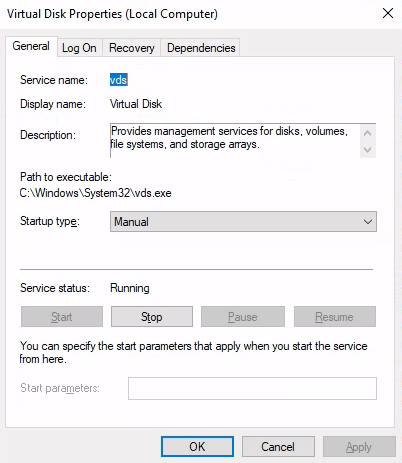
Task: Switch to the Log On tab
Action: [79, 48]
